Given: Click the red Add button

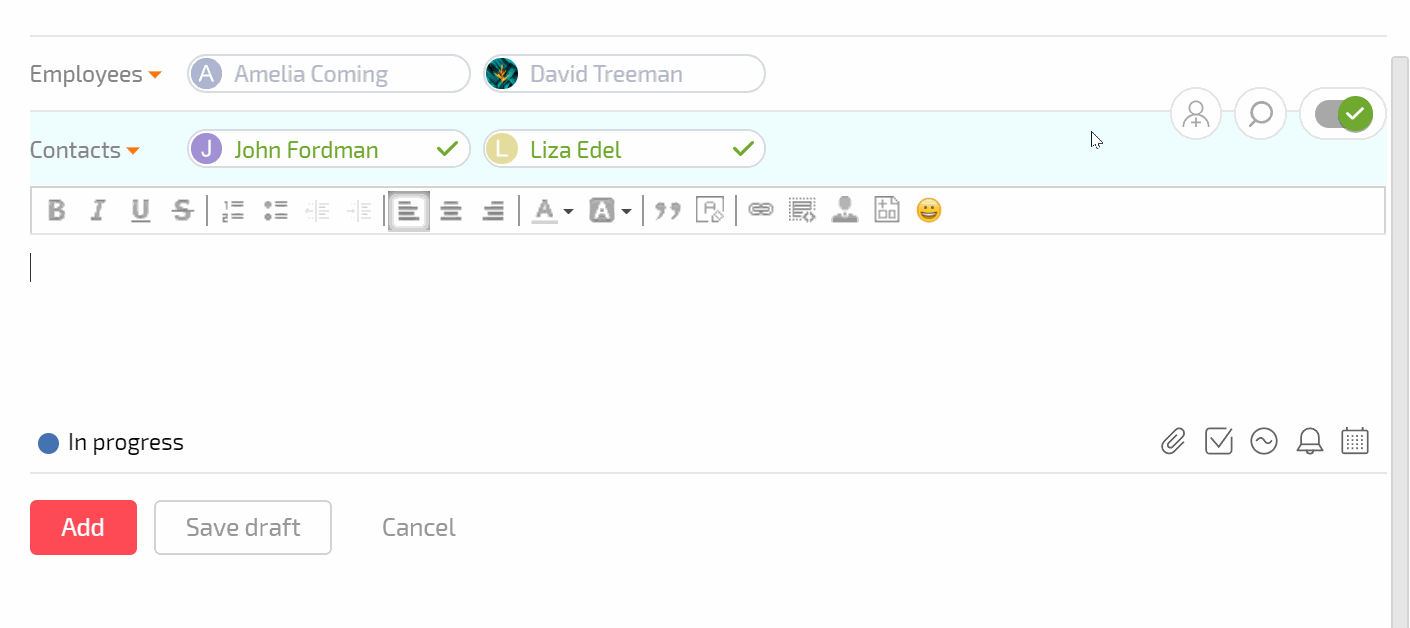Looking at the screenshot, I should click(83, 527).
